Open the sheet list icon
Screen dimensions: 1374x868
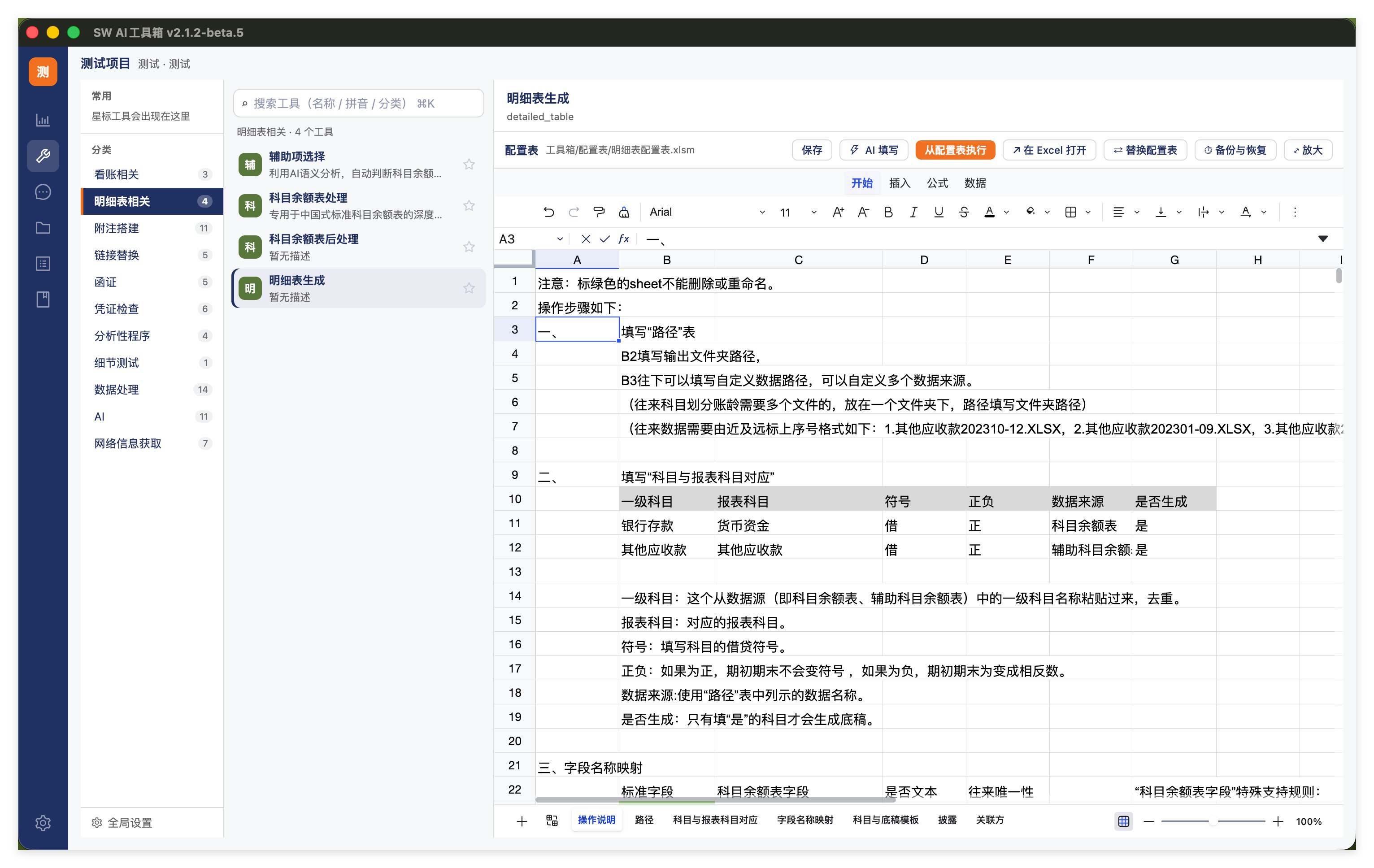[x=552, y=820]
